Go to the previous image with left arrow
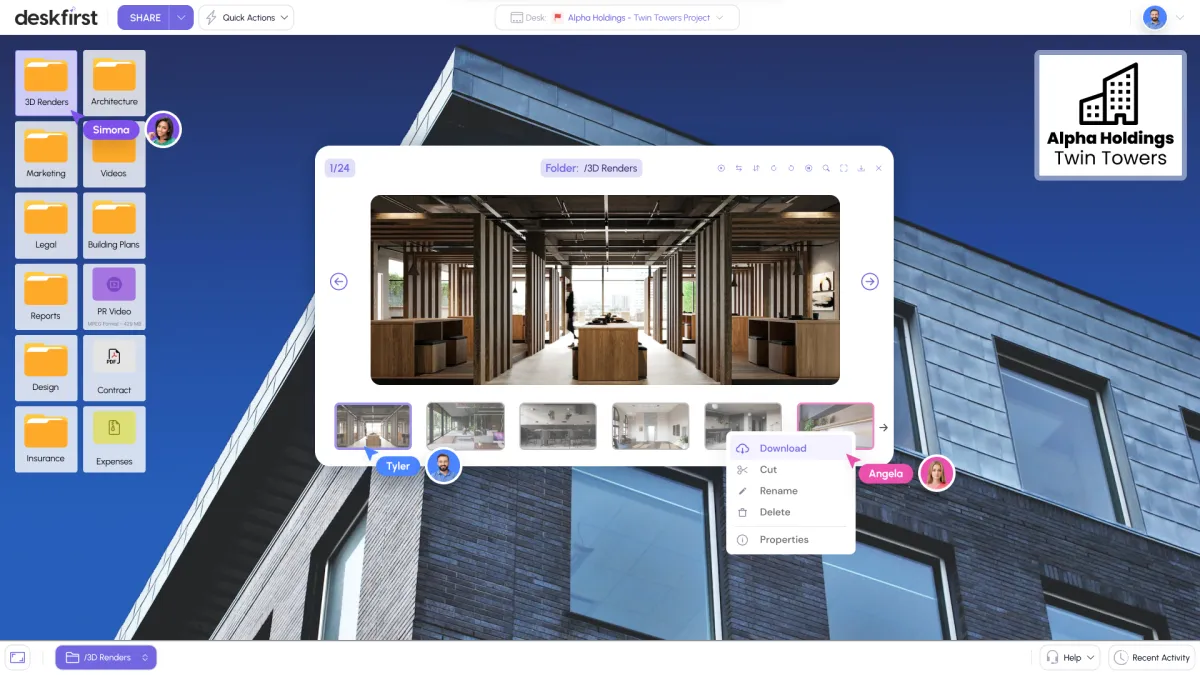Screen dimensions: 1200x675 click(339, 282)
